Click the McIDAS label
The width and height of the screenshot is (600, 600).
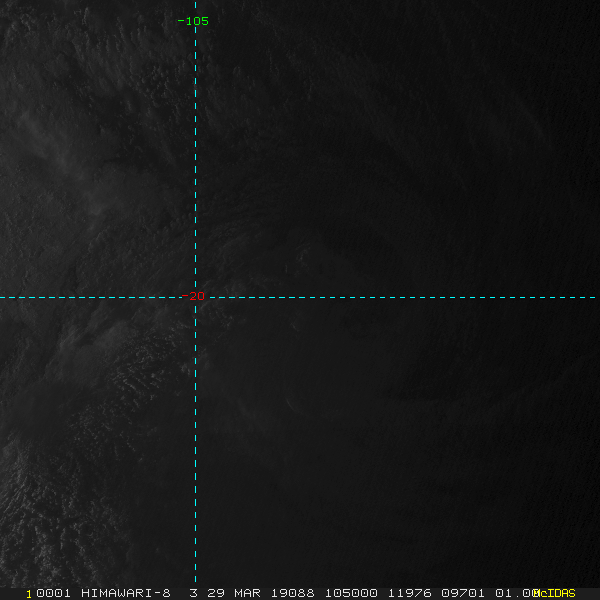coord(554,593)
